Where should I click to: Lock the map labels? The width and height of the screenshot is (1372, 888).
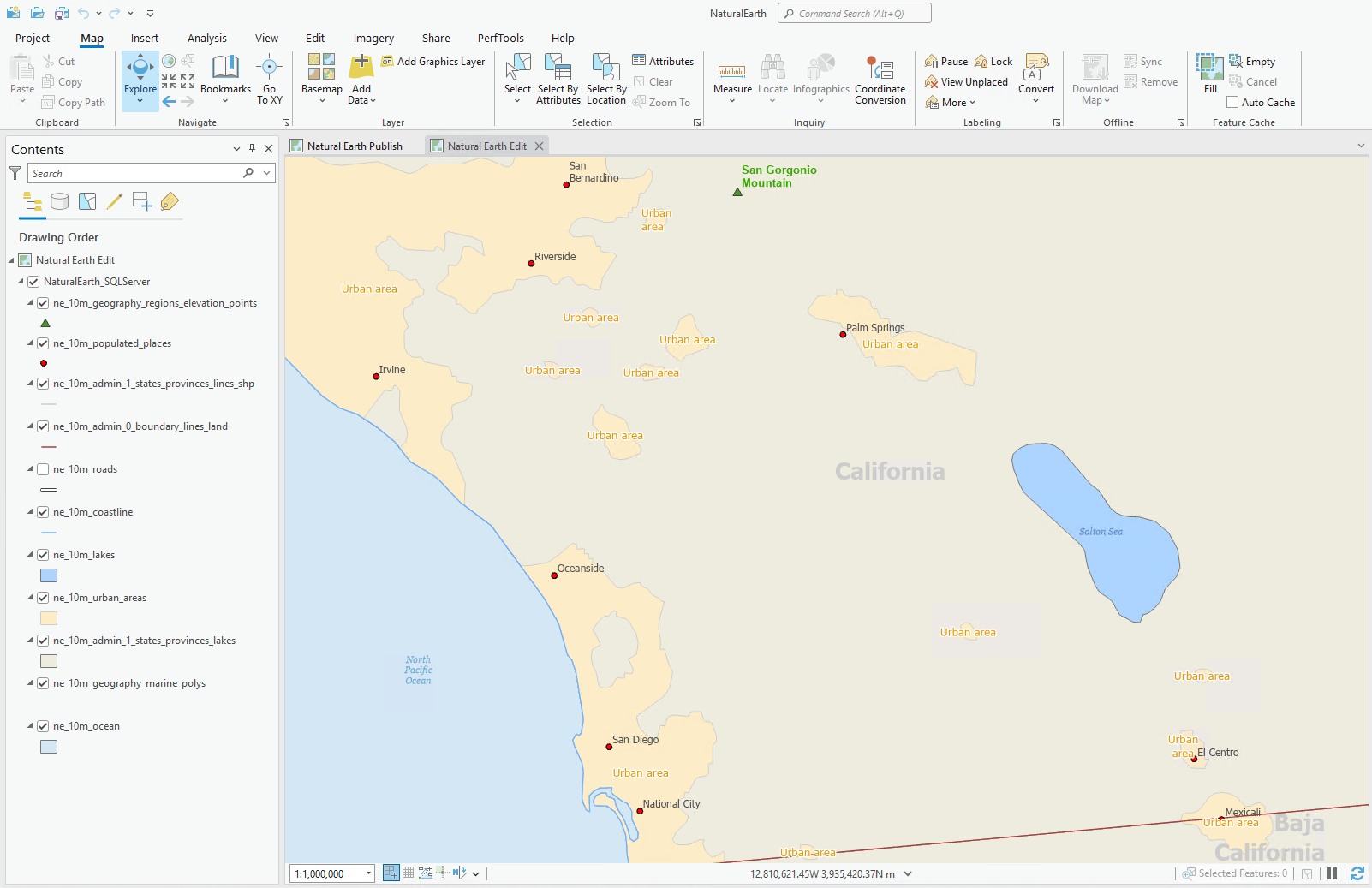[993, 62]
